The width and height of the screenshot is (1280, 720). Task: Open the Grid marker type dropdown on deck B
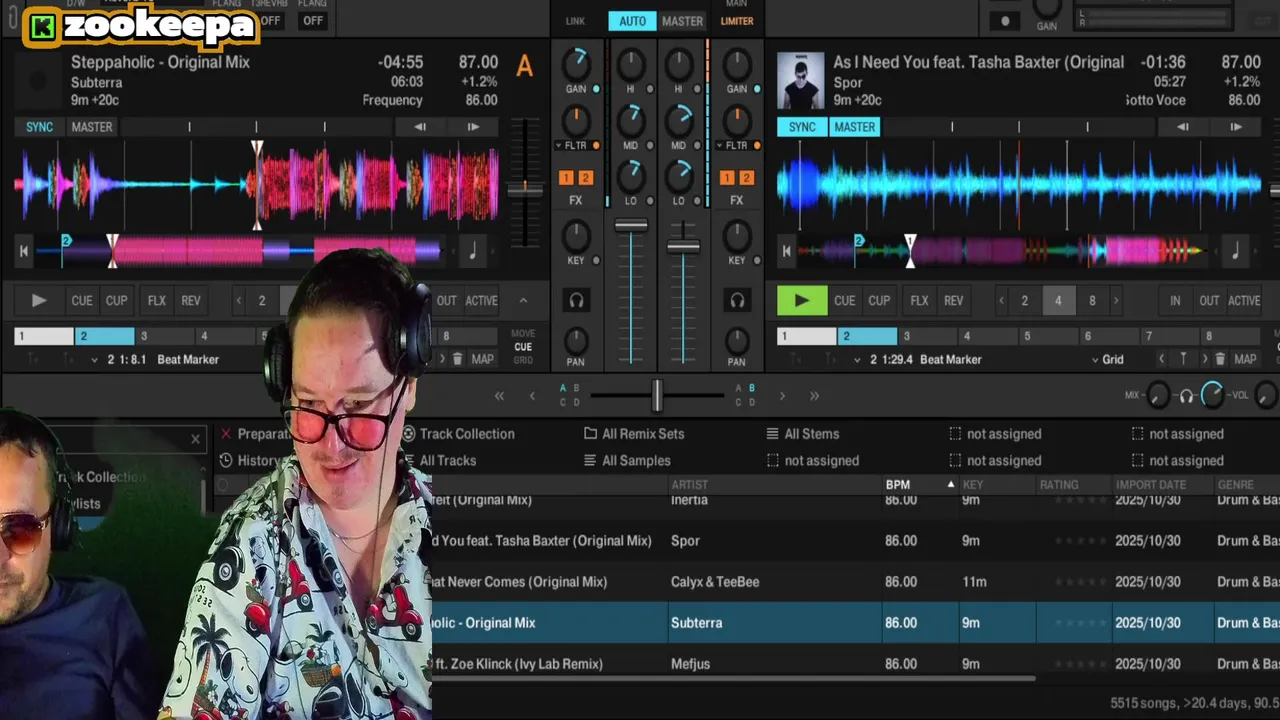click(1106, 359)
